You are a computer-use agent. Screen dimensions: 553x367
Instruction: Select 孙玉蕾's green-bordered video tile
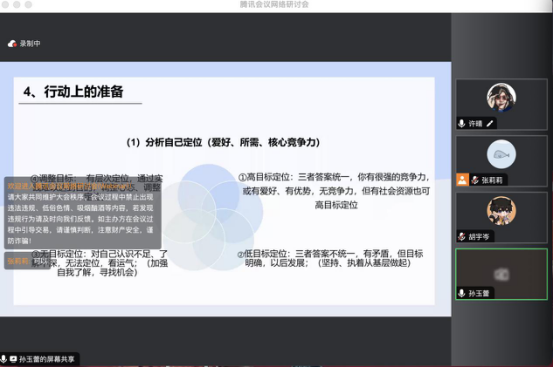pos(501,274)
